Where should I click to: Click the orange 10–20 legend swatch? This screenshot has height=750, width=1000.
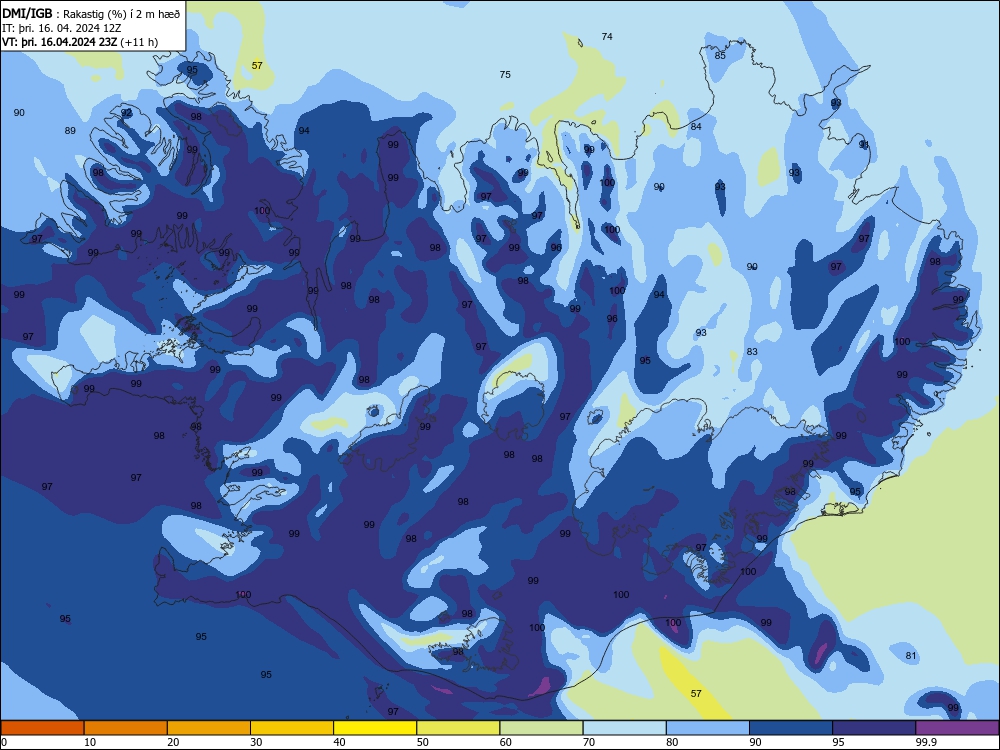click(126, 728)
